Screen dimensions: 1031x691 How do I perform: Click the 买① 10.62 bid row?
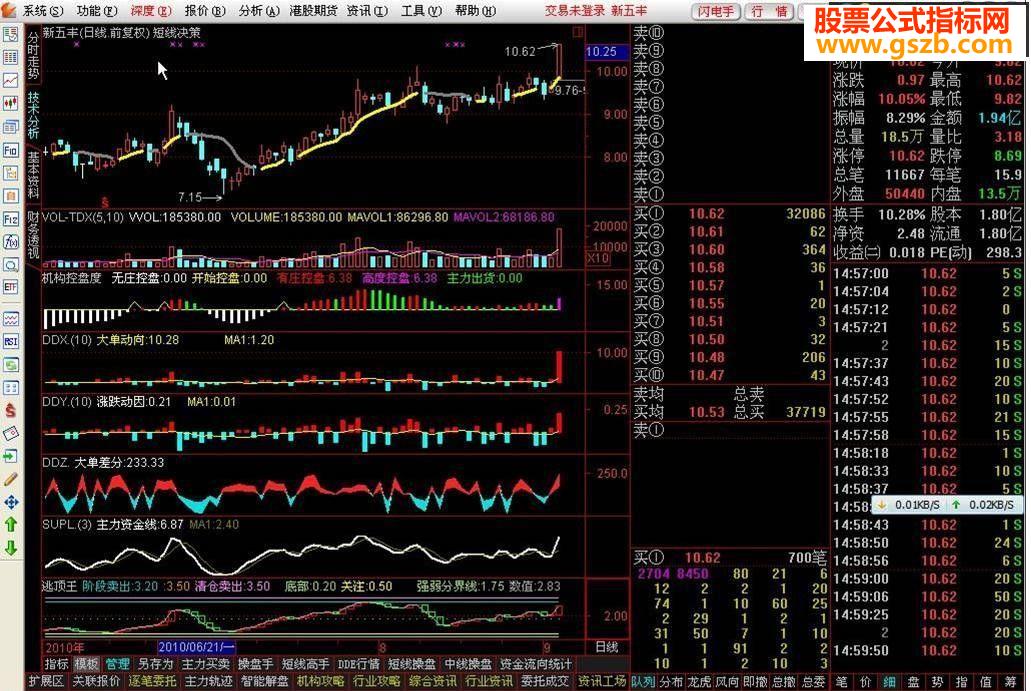pyautogui.click(x=729, y=214)
